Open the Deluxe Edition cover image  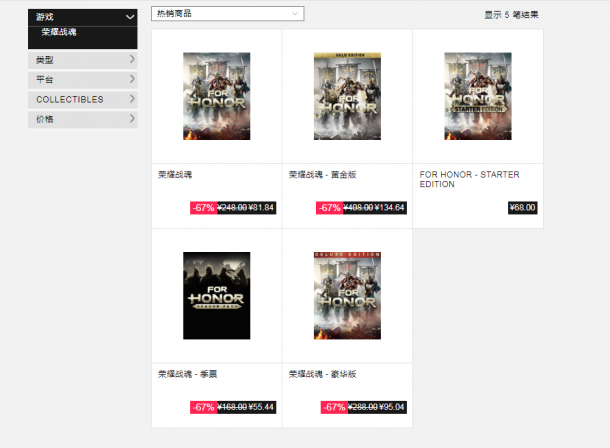[x=347, y=296]
